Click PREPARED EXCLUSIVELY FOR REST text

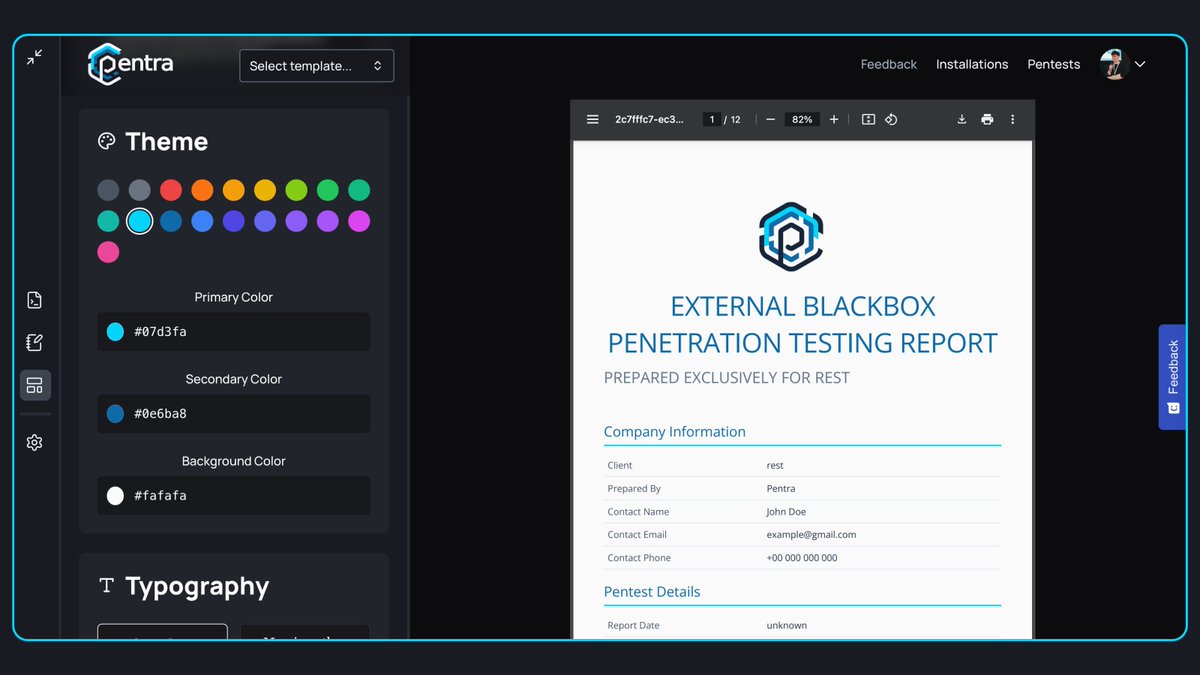pos(727,378)
